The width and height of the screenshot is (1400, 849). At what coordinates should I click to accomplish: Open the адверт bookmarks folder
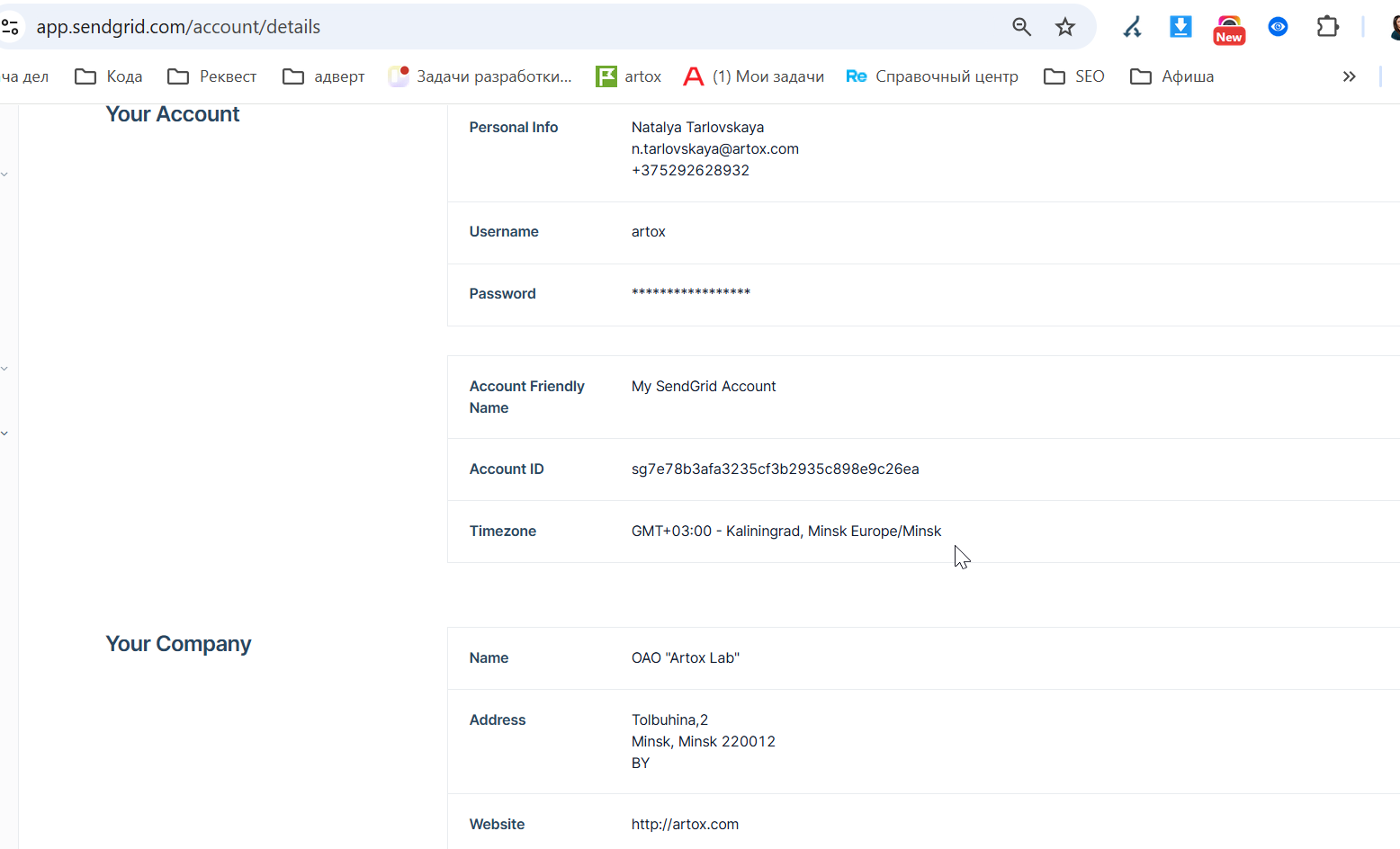point(324,76)
